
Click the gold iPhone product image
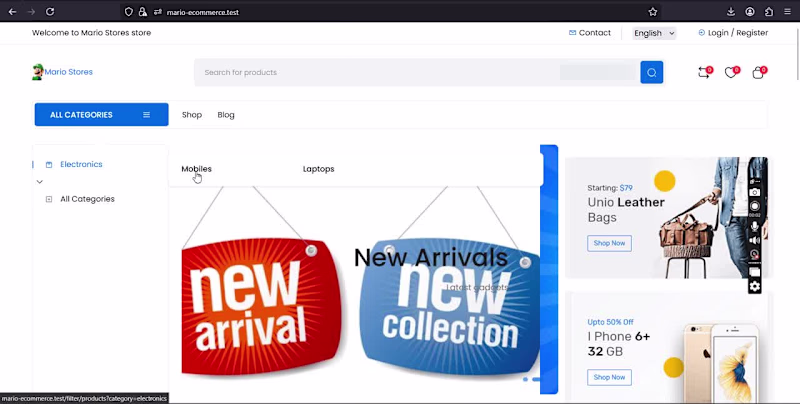click(721, 362)
